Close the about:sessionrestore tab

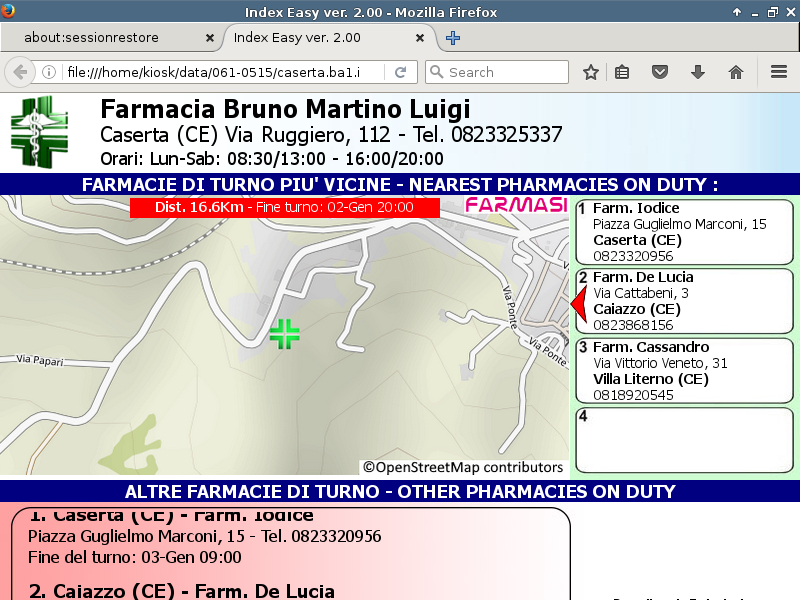tap(209, 38)
